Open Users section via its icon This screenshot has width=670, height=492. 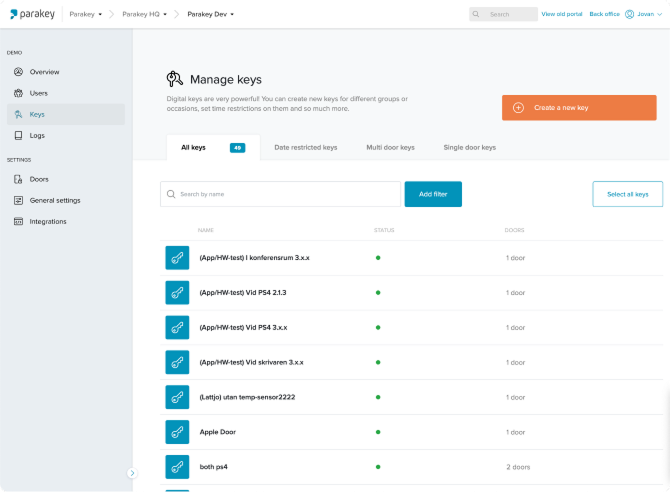point(18,93)
